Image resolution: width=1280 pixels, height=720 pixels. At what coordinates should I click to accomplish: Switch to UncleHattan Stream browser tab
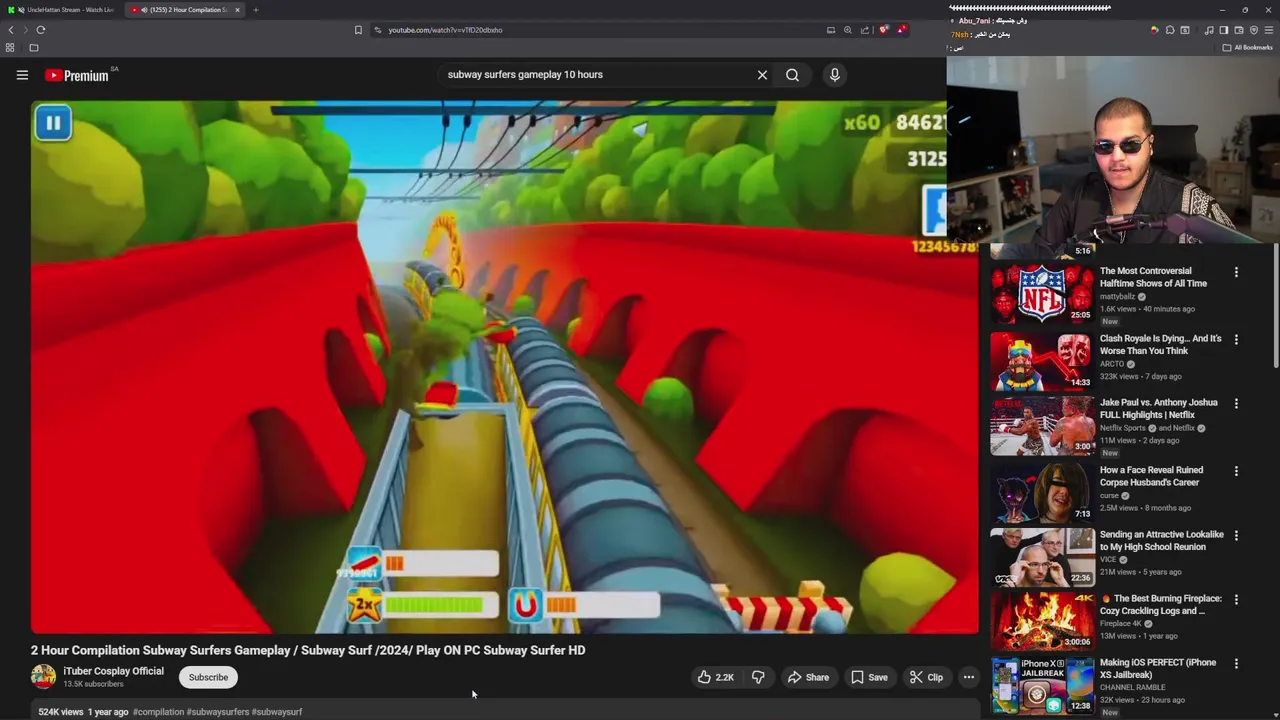(x=64, y=10)
